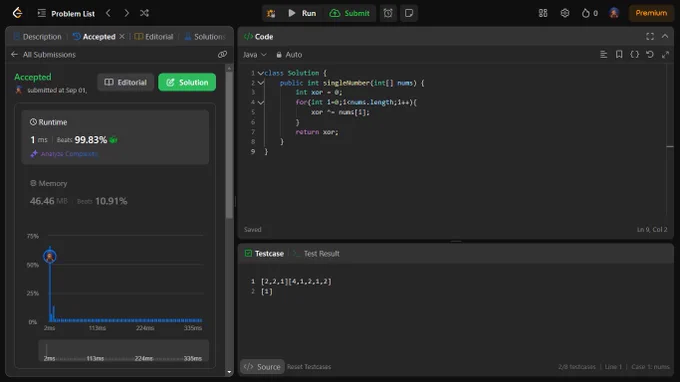Viewport: 680px width, 382px height.
Task: Copy submission link icon
Action: point(222,55)
